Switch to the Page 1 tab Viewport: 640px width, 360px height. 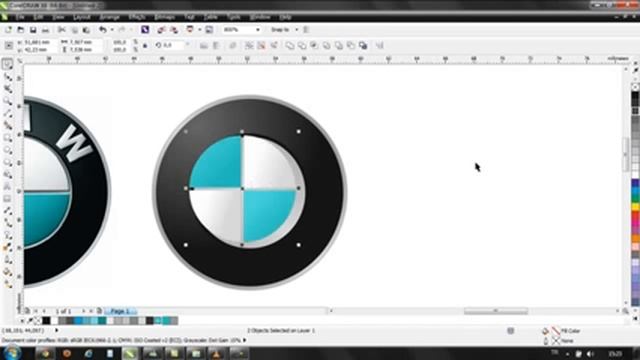(x=120, y=311)
